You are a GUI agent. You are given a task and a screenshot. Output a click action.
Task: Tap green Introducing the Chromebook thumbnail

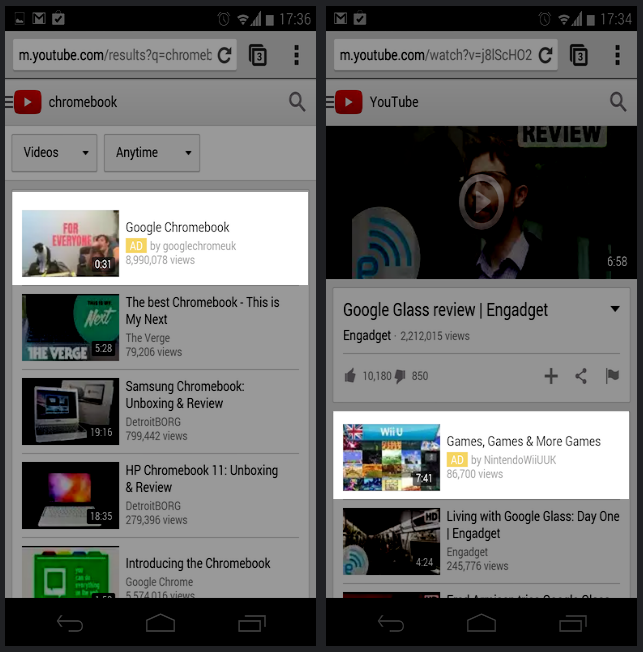click(x=70, y=572)
